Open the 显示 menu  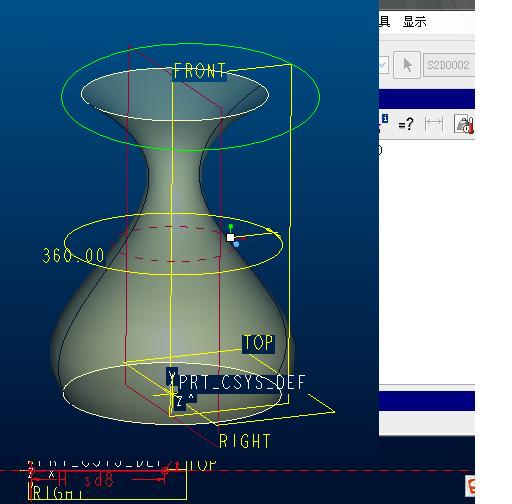(x=415, y=22)
